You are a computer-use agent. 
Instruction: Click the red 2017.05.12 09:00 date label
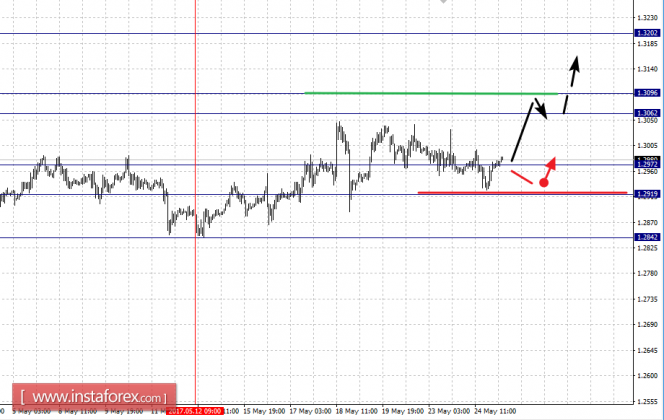pyautogui.click(x=194, y=411)
